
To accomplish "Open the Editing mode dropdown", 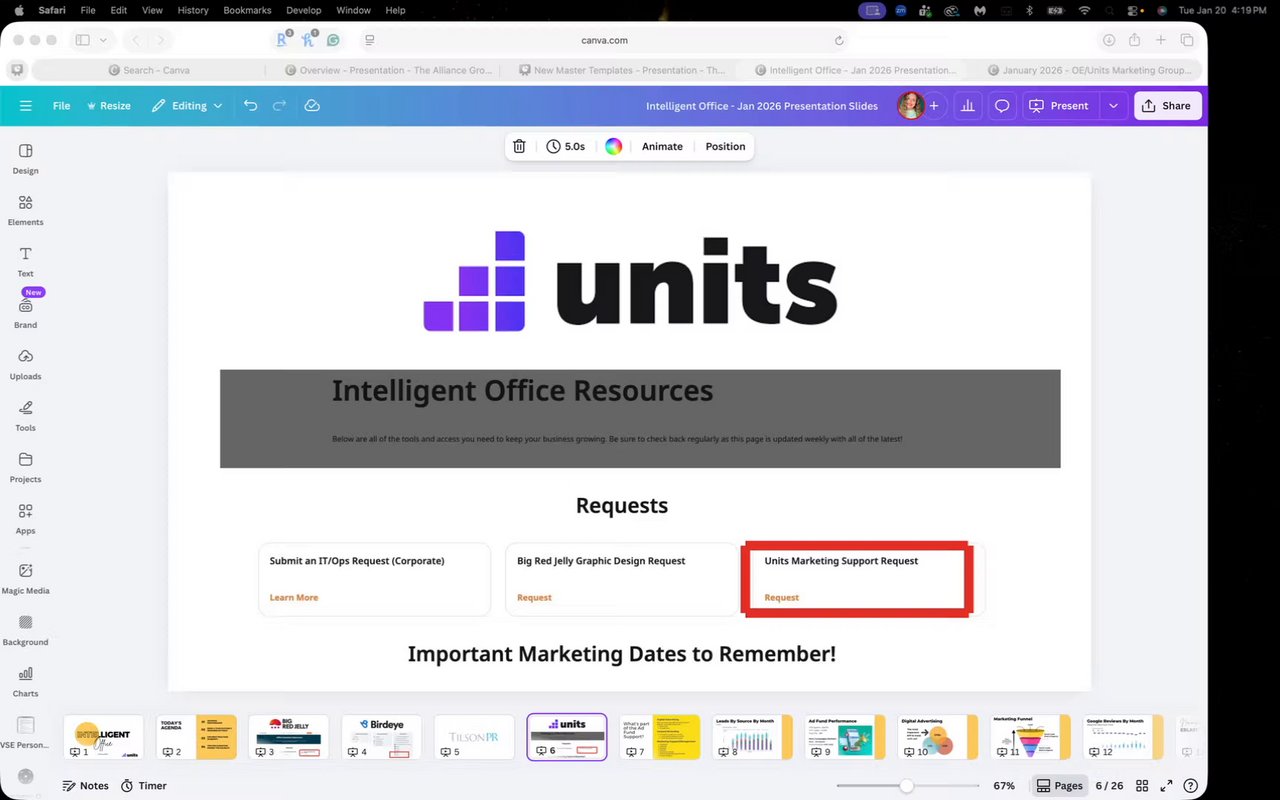I will tap(187, 106).
